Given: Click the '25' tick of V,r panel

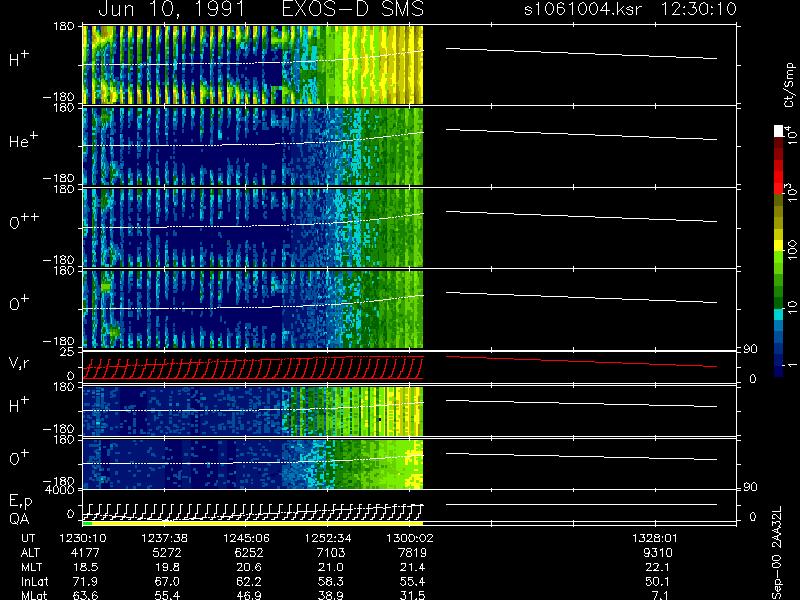Looking at the screenshot, I should (x=69, y=352).
